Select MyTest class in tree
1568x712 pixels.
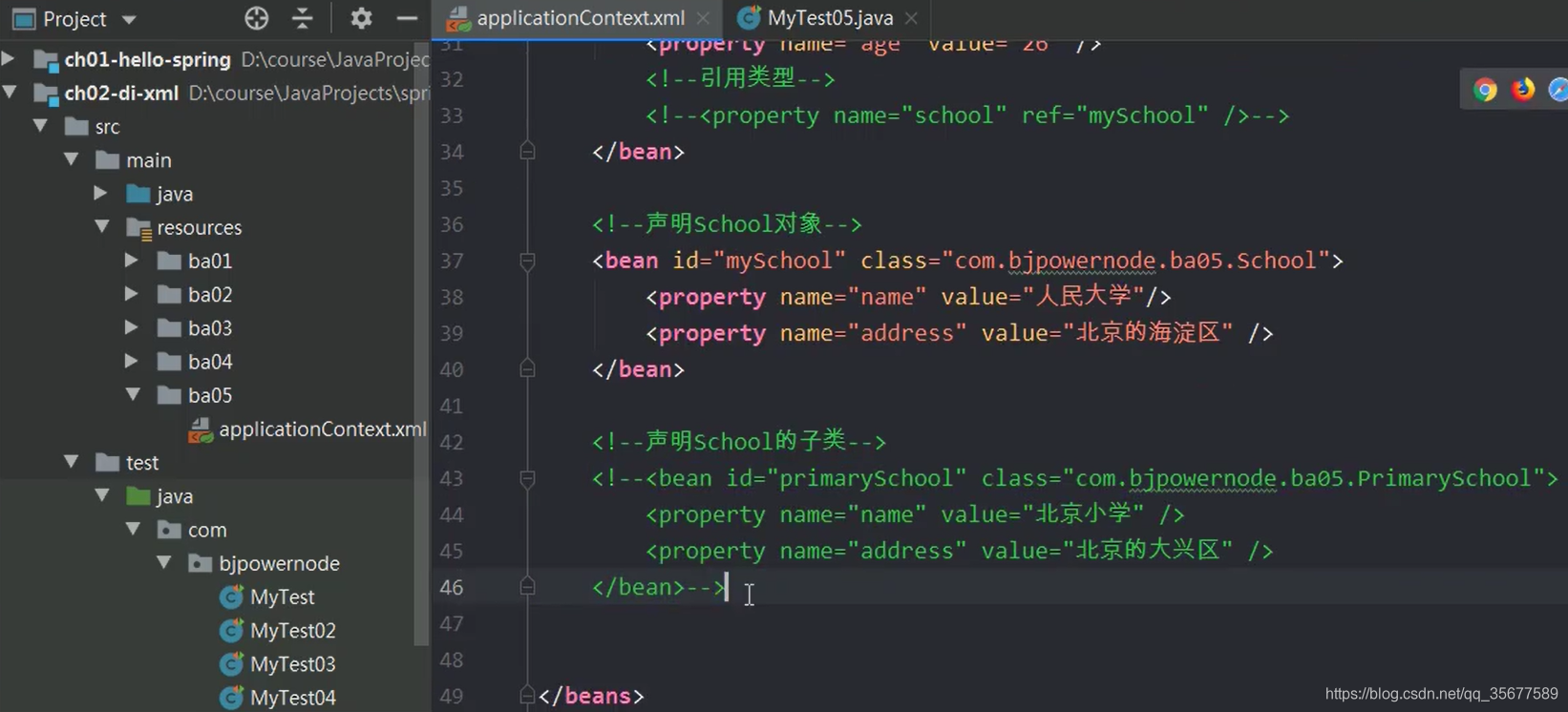coord(283,597)
